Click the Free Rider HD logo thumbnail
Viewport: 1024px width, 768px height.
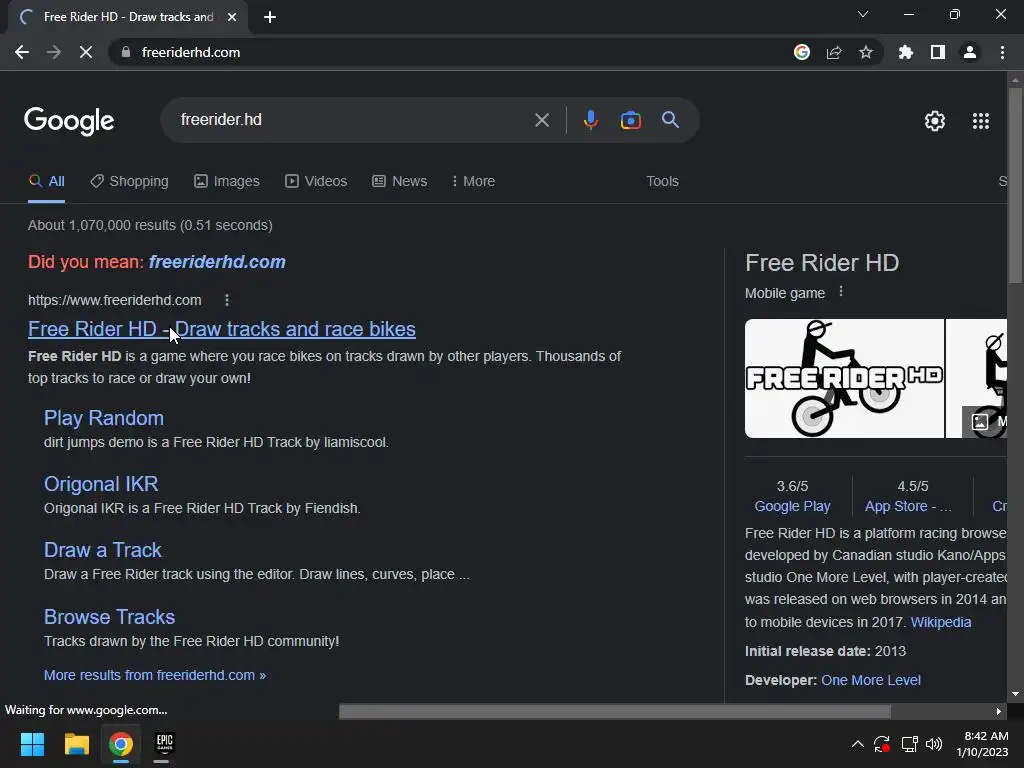tap(844, 379)
